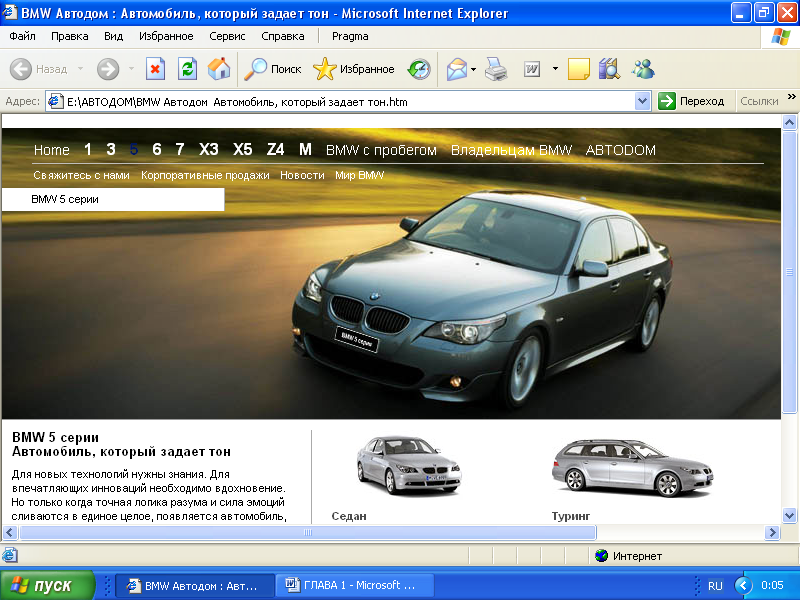
Task: Stop page loading with red X icon
Action: 155,69
